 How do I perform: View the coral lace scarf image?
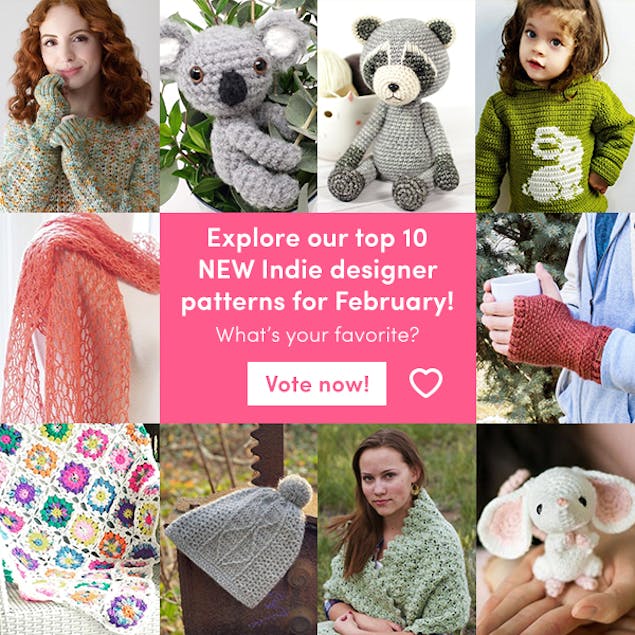point(80,318)
